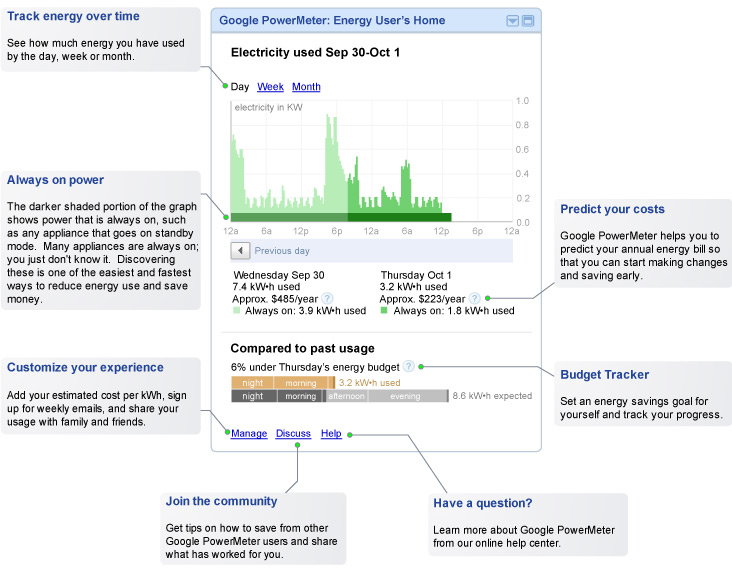Select the Day view
The height and width of the screenshot is (568, 732).
pos(240,87)
